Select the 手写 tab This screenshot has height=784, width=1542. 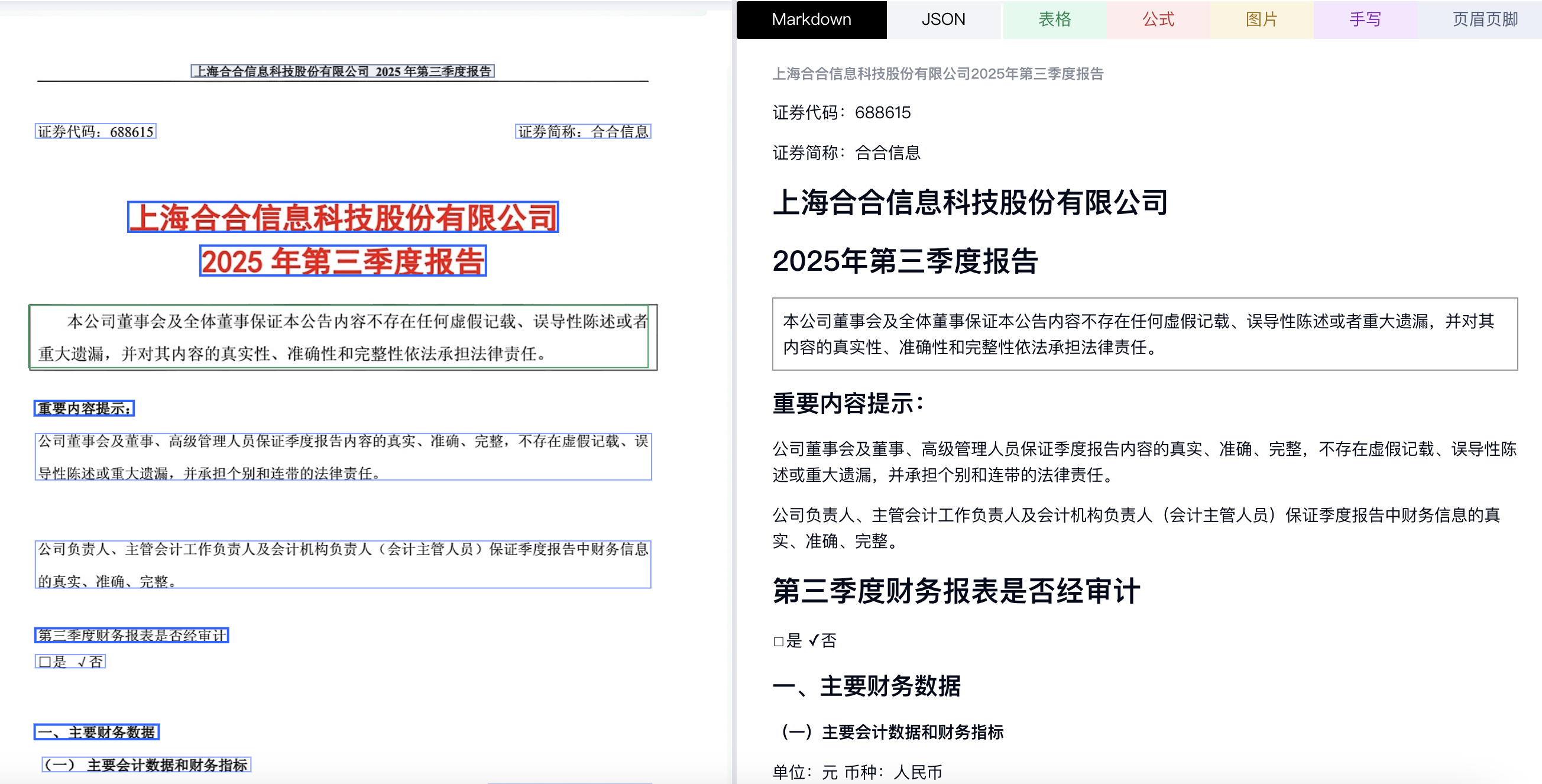[1365, 20]
